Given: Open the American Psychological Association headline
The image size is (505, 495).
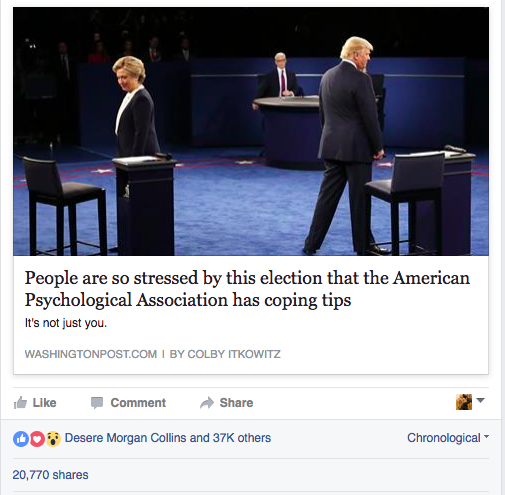Looking at the screenshot, I should pyautogui.click(x=247, y=289).
